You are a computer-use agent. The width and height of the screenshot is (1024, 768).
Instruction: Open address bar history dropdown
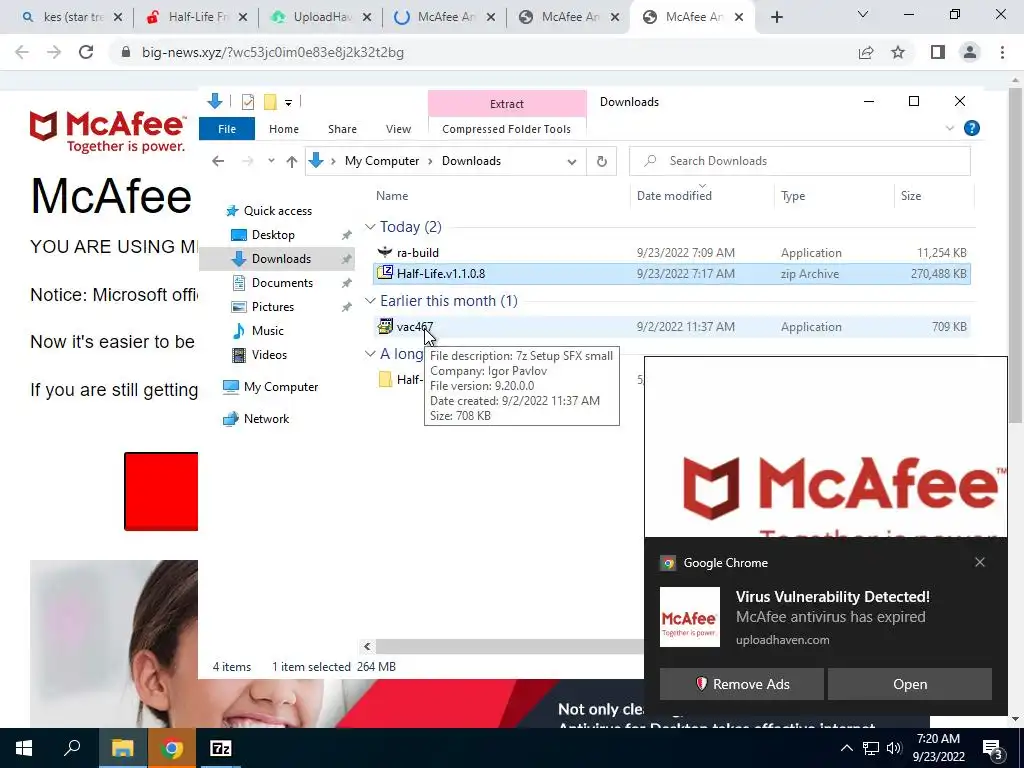[x=571, y=162]
